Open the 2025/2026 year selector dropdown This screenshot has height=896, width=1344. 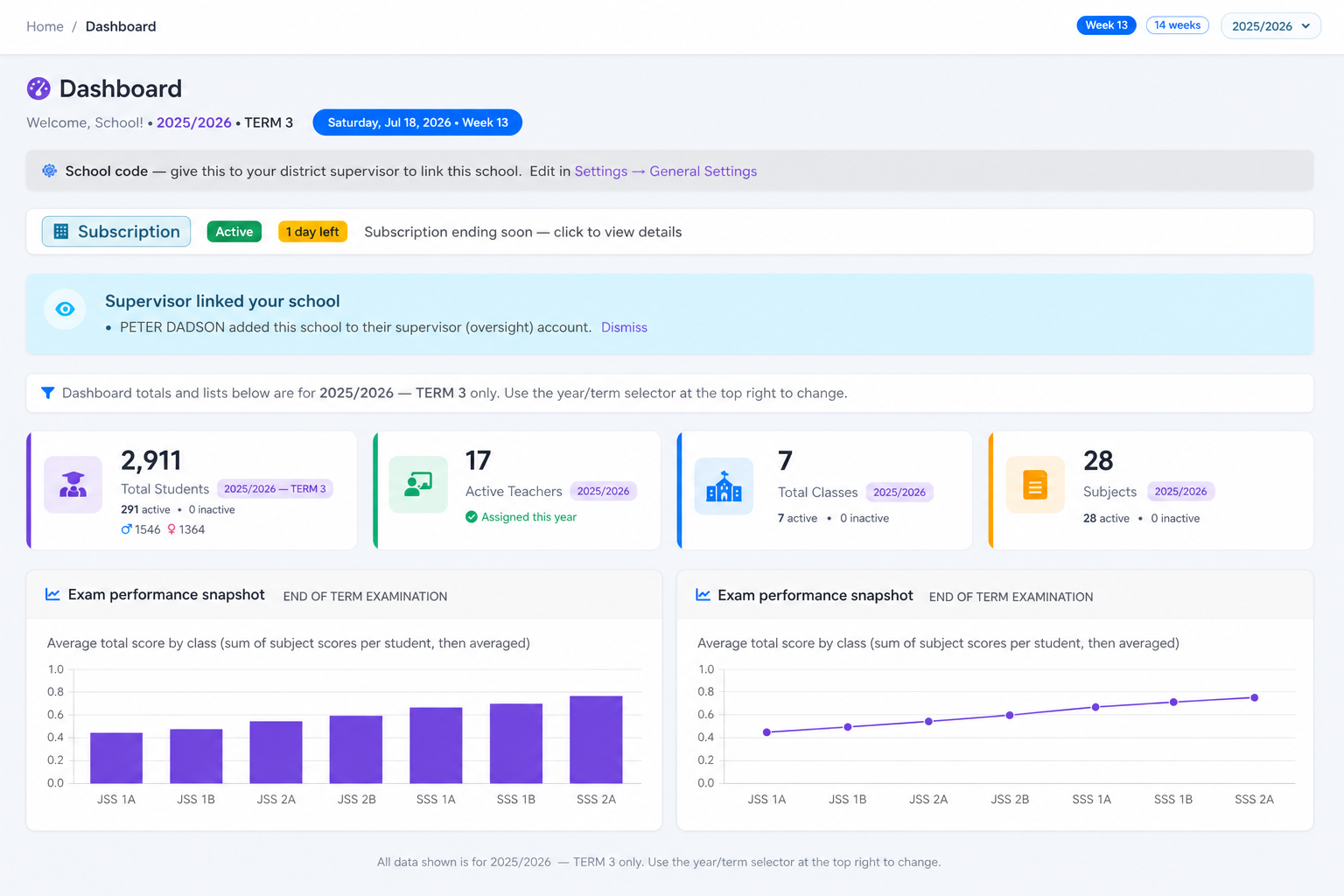pos(1270,26)
